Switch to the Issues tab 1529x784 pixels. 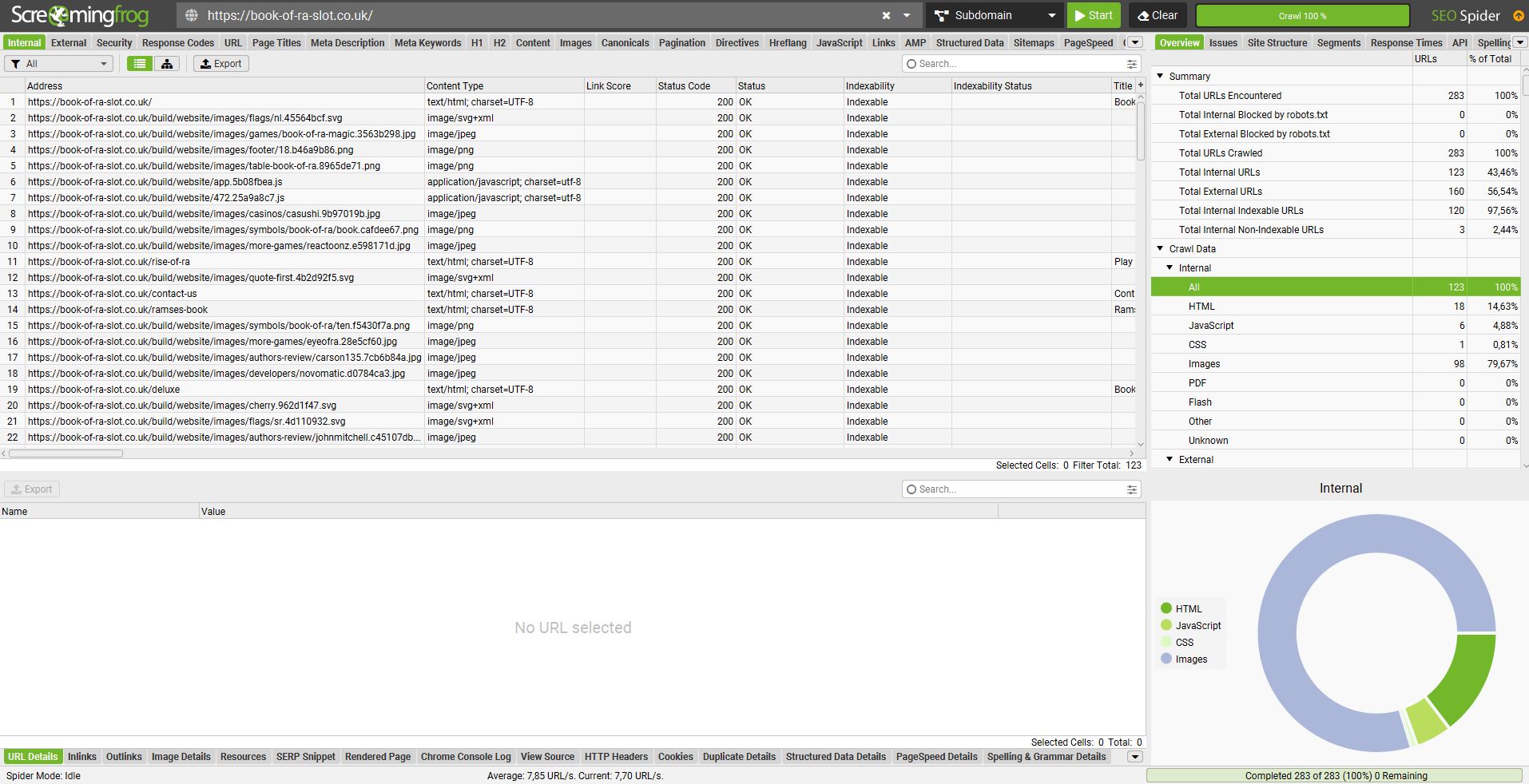[x=1223, y=42]
